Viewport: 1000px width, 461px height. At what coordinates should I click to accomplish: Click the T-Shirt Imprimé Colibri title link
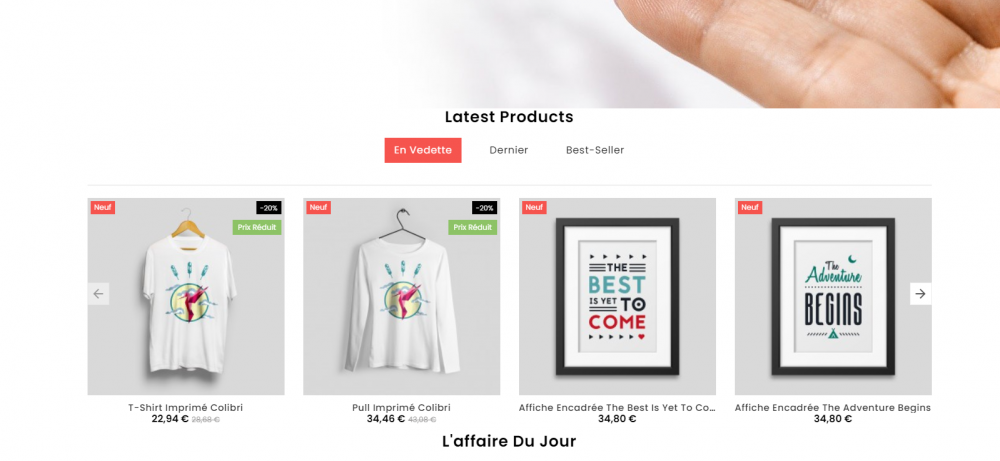pos(186,407)
